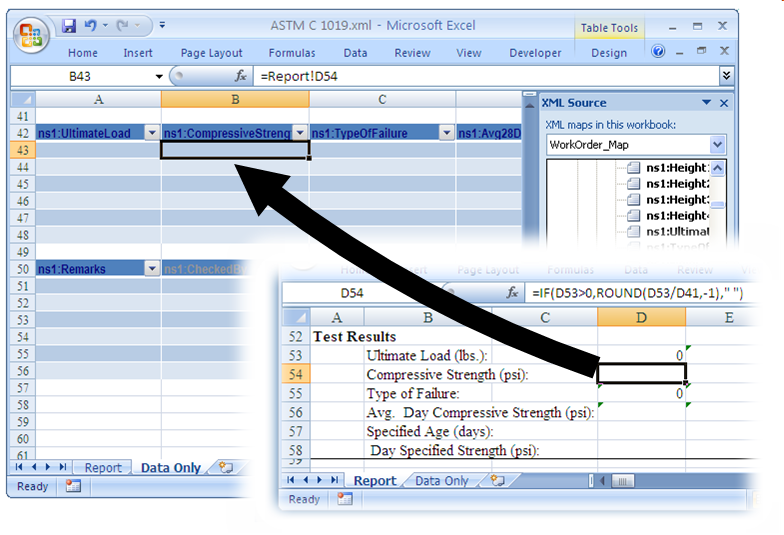Select column A header in Data Only sheet
The width and height of the screenshot is (784, 535).
98,100
